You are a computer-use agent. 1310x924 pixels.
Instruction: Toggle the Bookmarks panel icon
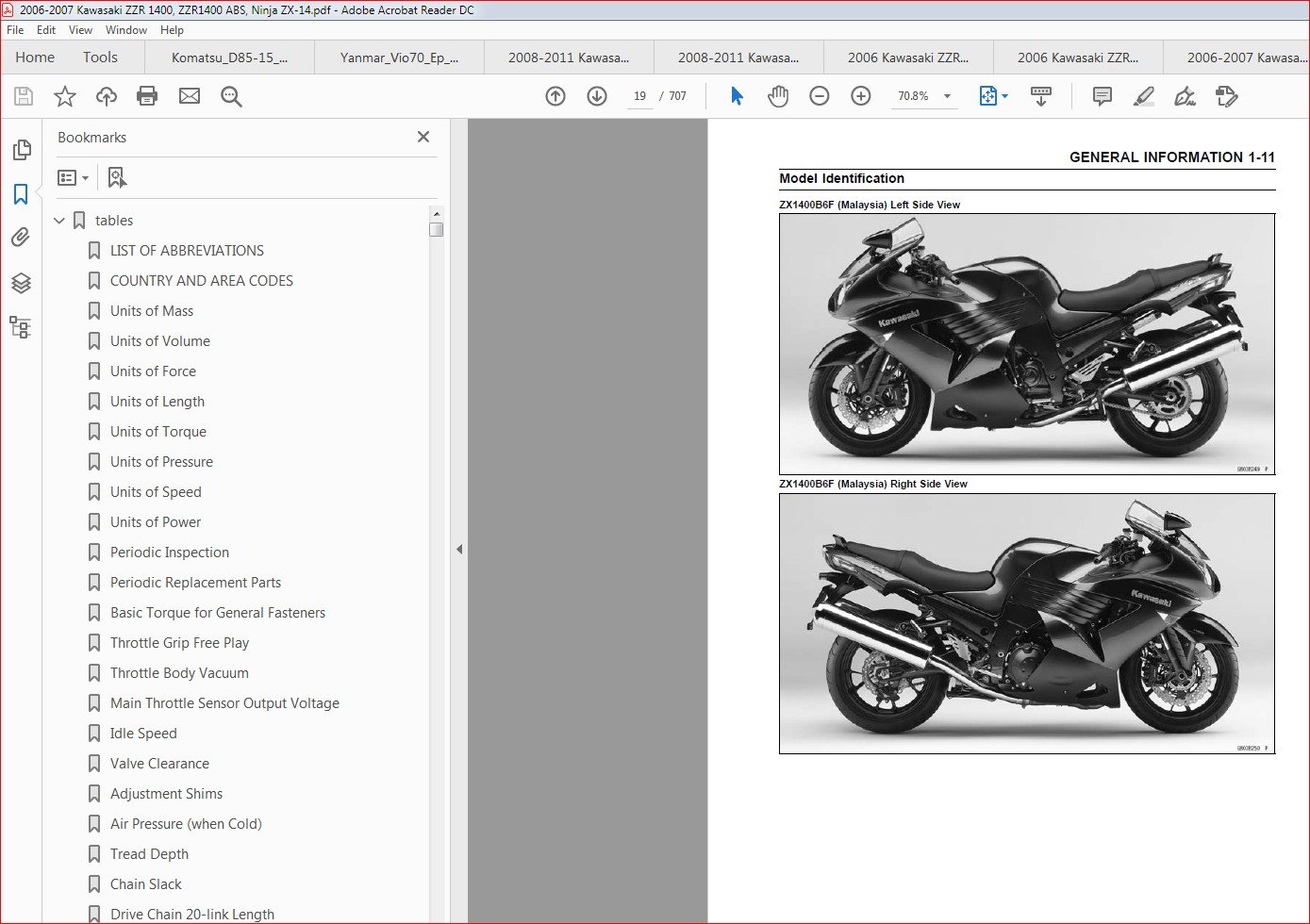(x=21, y=194)
